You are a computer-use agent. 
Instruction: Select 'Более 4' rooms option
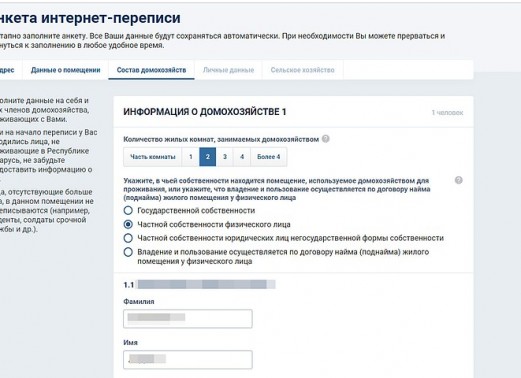[x=269, y=157]
